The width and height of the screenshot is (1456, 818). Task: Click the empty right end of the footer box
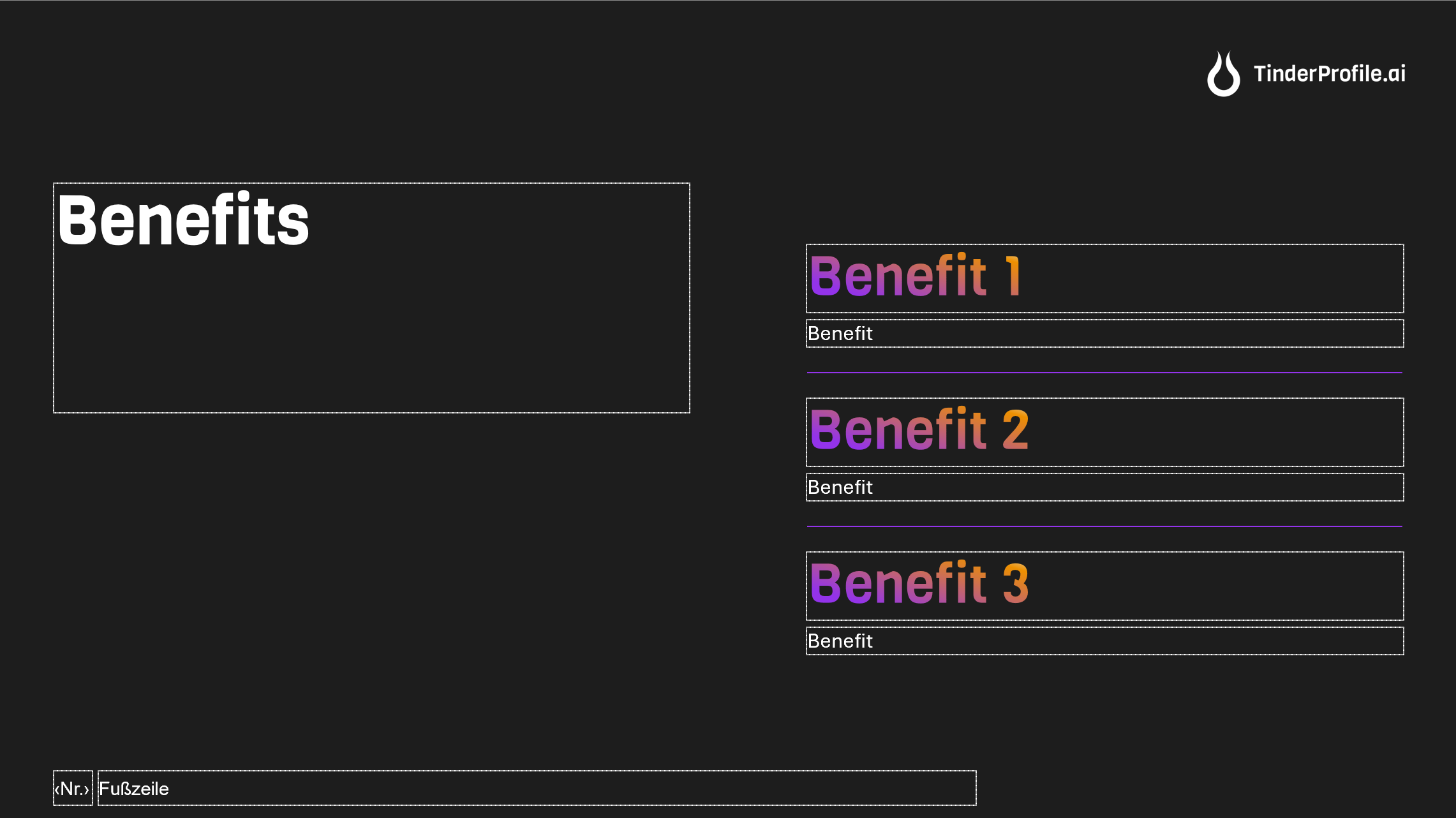893,789
